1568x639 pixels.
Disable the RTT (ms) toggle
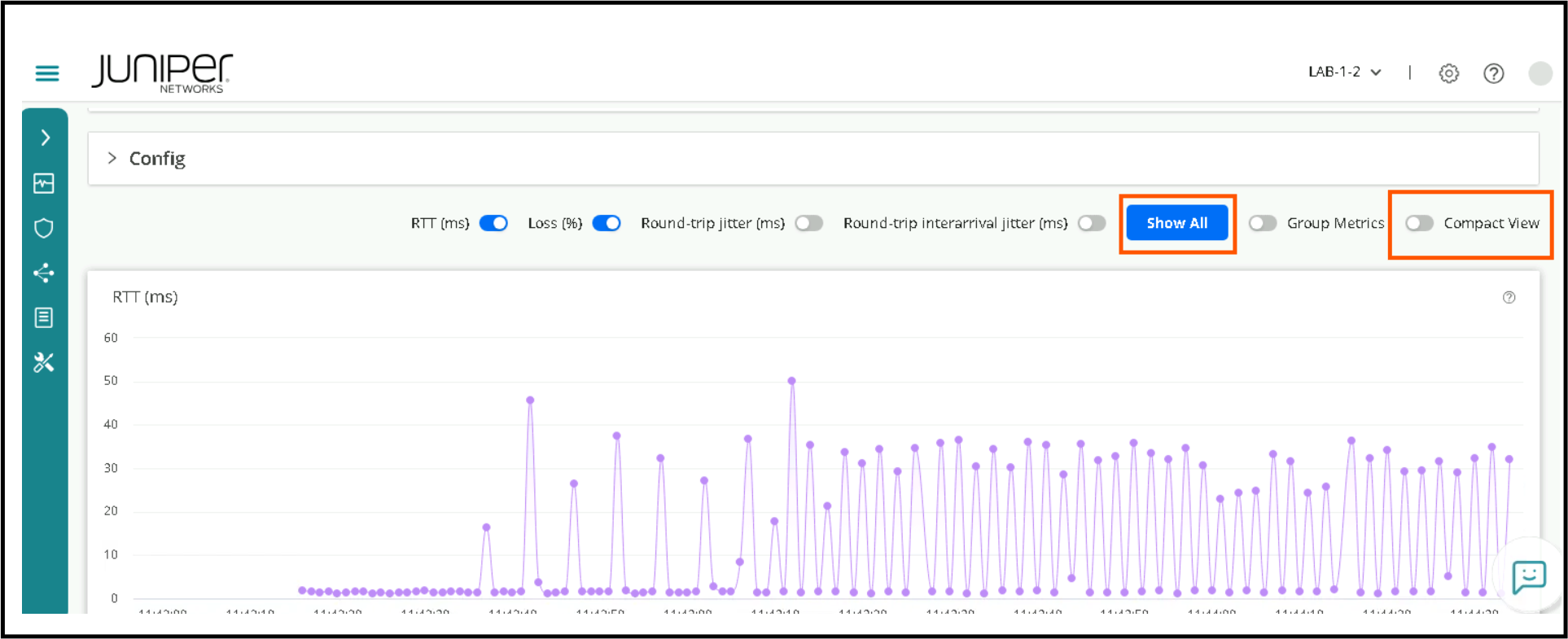[x=493, y=223]
